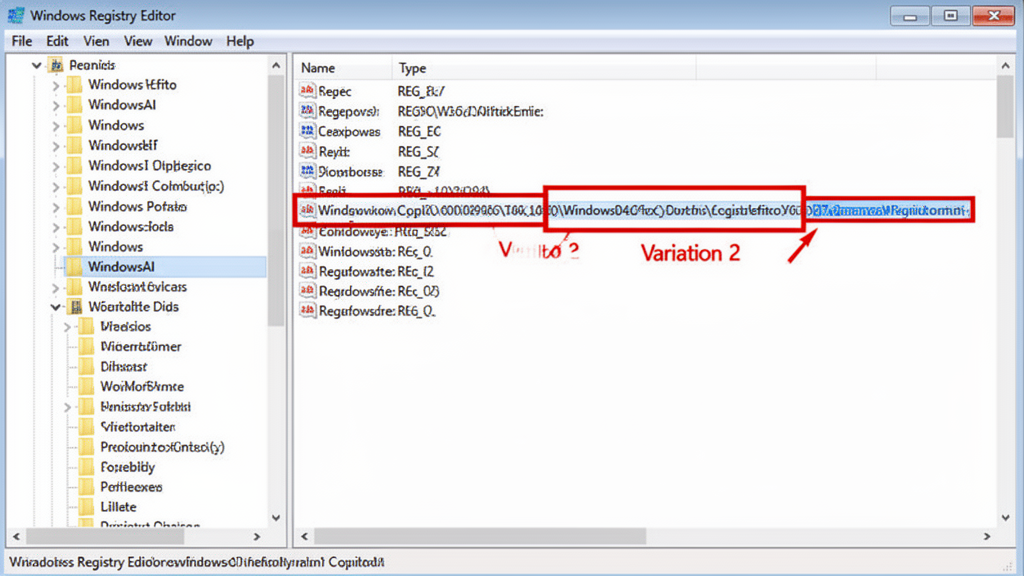Click the WindowsI Colmbuctio folder icon
The height and width of the screenshot is (576, 1024).
[x=75, y=186]
